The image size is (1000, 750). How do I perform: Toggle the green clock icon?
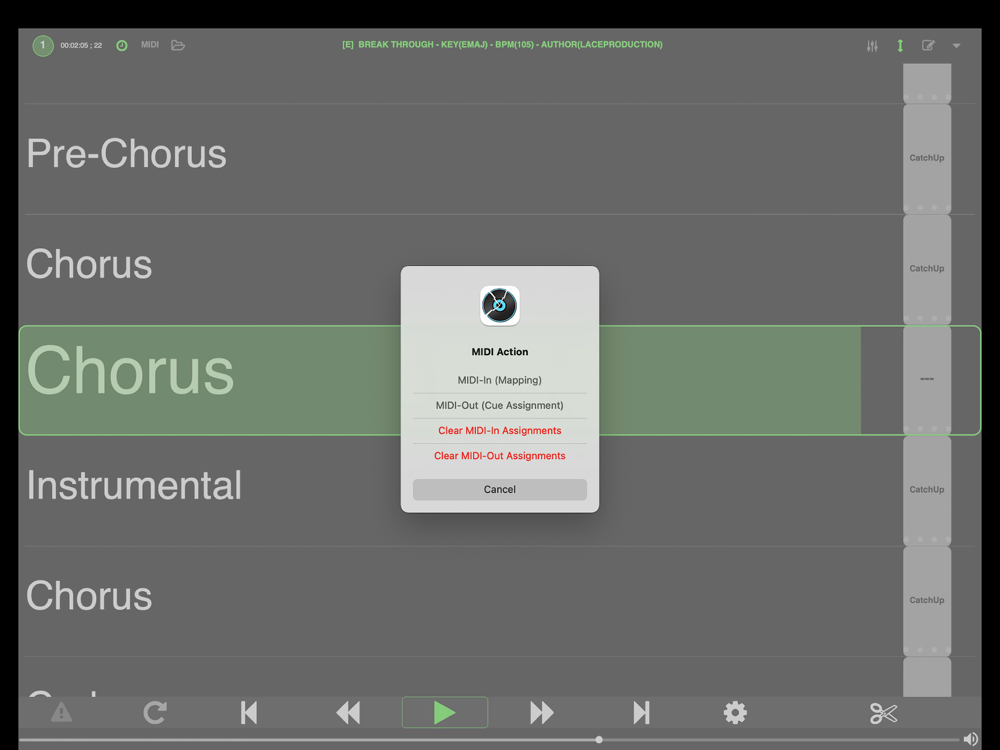tap(122, 45)
